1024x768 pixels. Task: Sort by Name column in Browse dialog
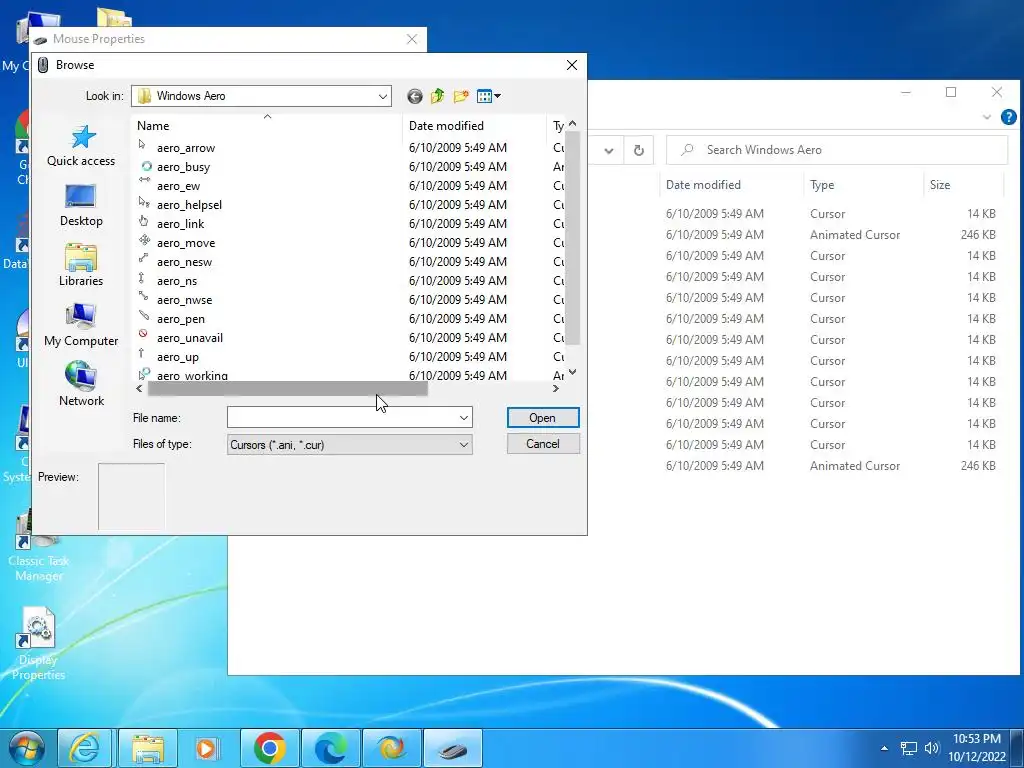tap(267, 126)
